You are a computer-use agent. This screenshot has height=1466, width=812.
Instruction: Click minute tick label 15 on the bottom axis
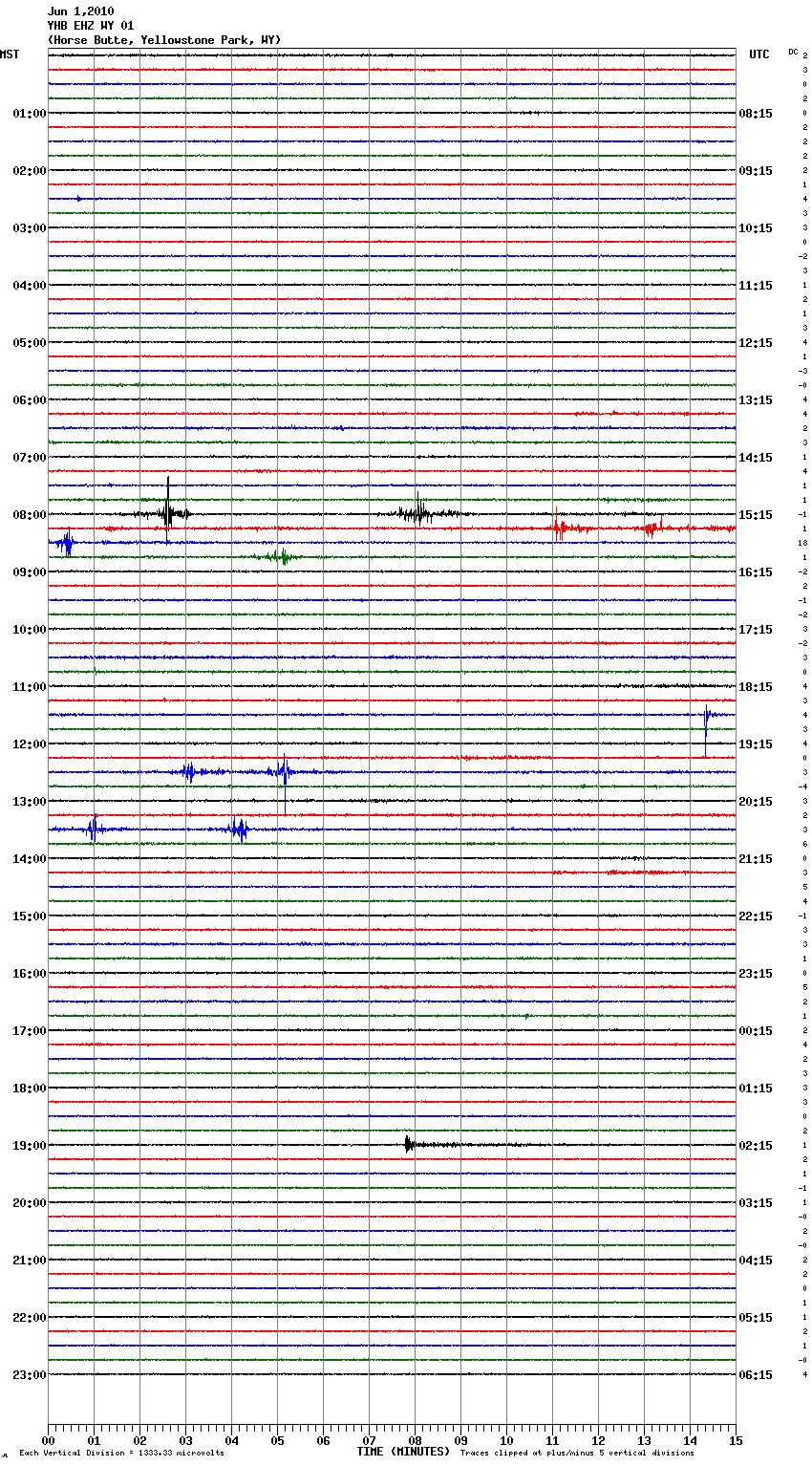tap(736, 1440)
